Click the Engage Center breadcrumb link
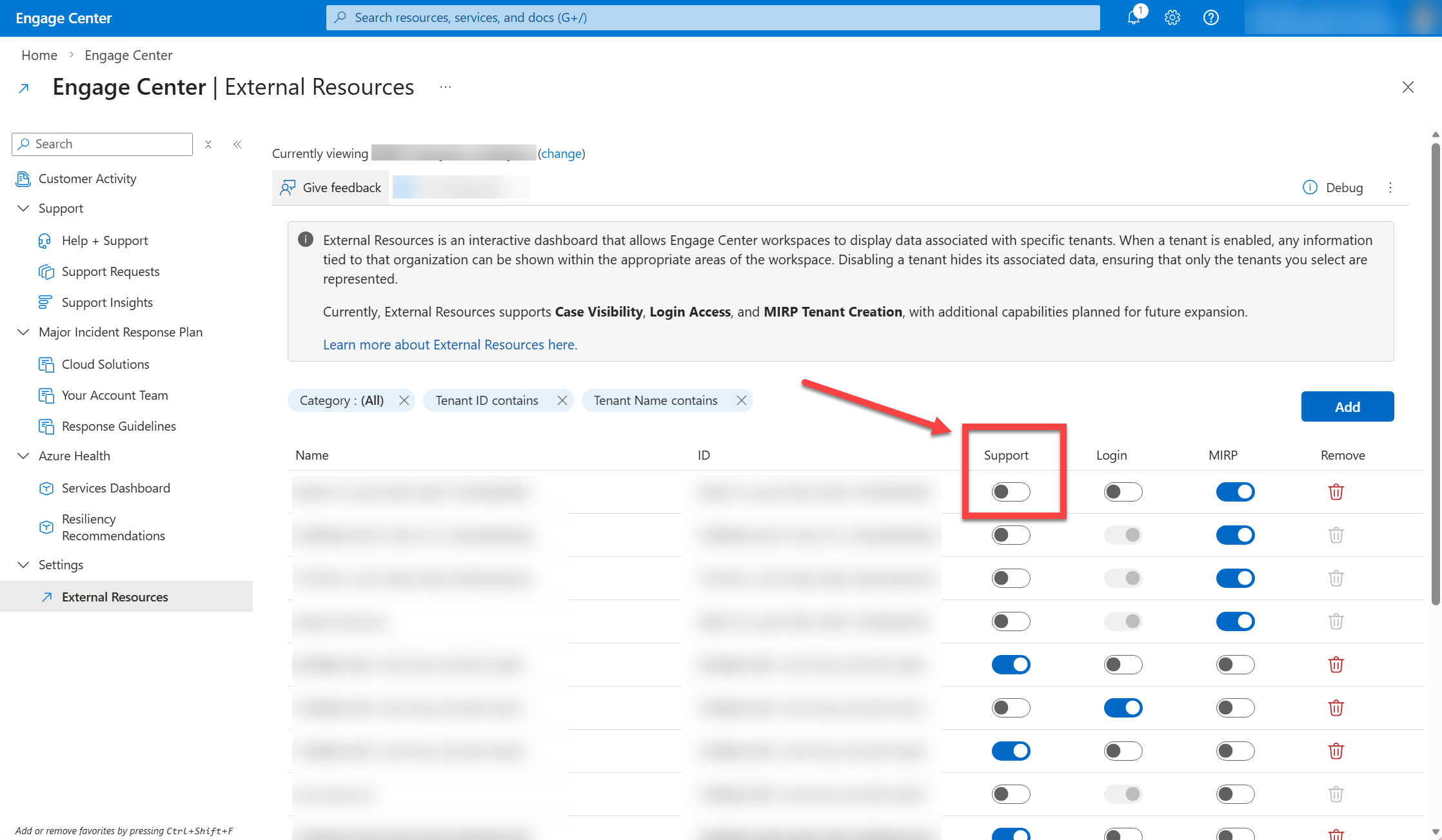Screen dimensions: 1442x840 click(x=128, y=55)
